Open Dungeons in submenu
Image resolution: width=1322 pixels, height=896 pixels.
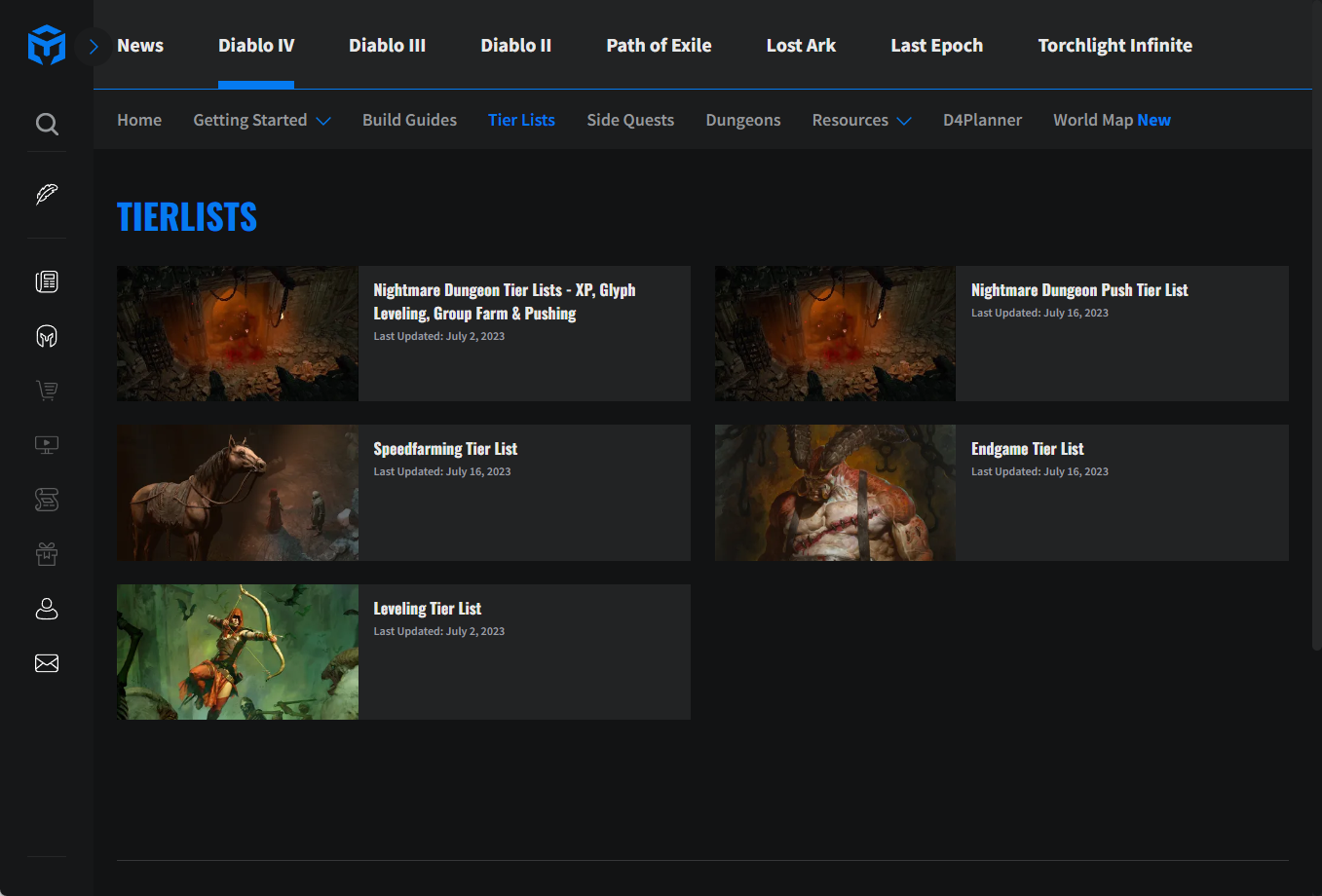tap(743, 120)
